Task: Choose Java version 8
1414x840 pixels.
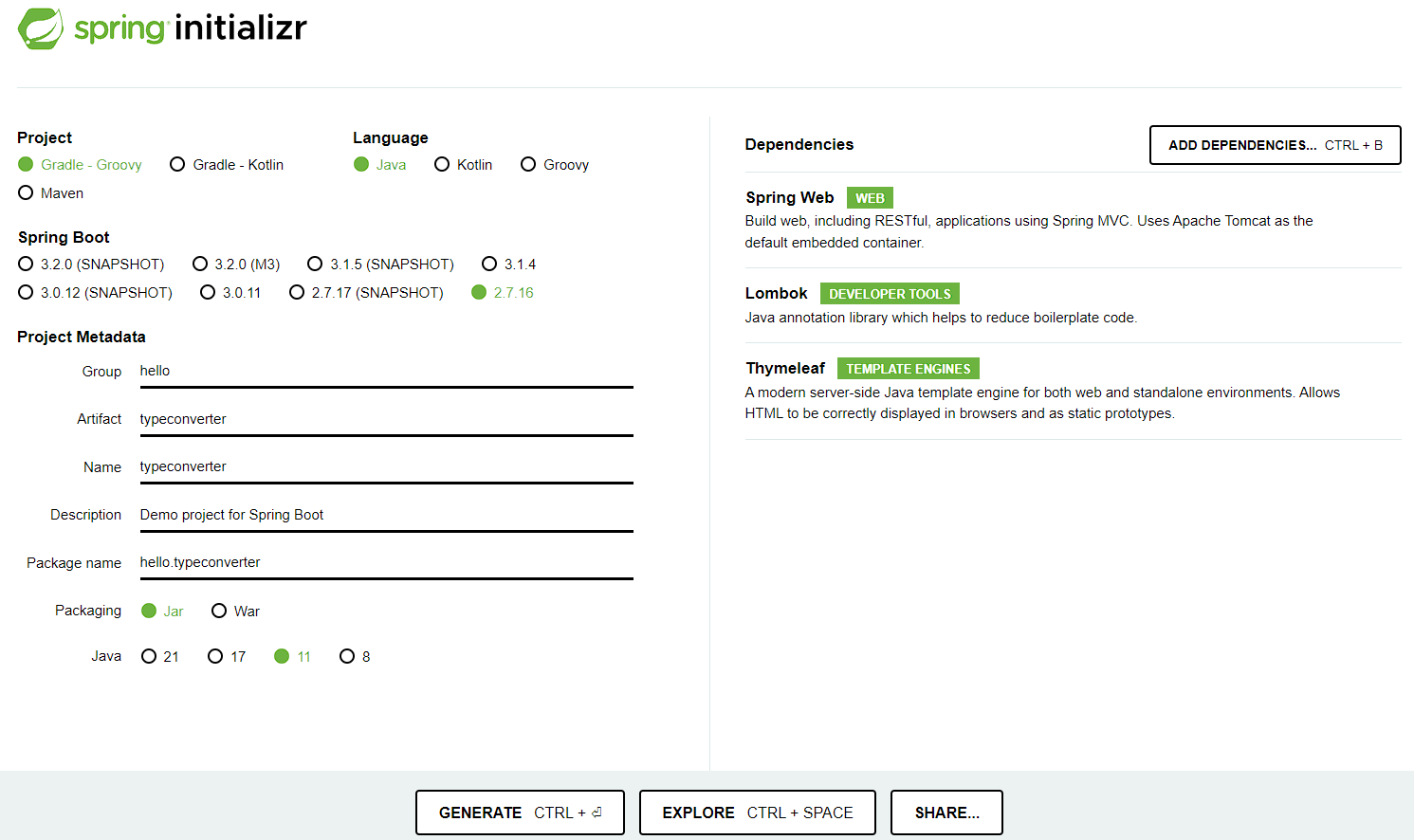Action: [355, 657]
